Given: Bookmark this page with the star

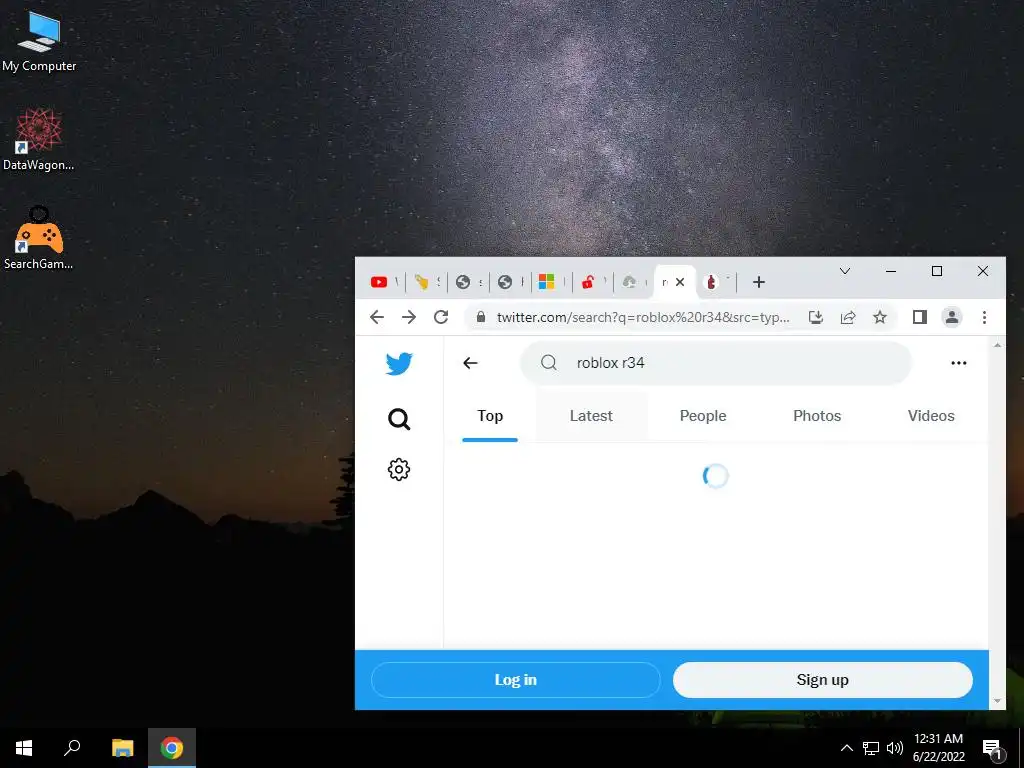Looking at the screenshot, I should (x=880, y=317).
